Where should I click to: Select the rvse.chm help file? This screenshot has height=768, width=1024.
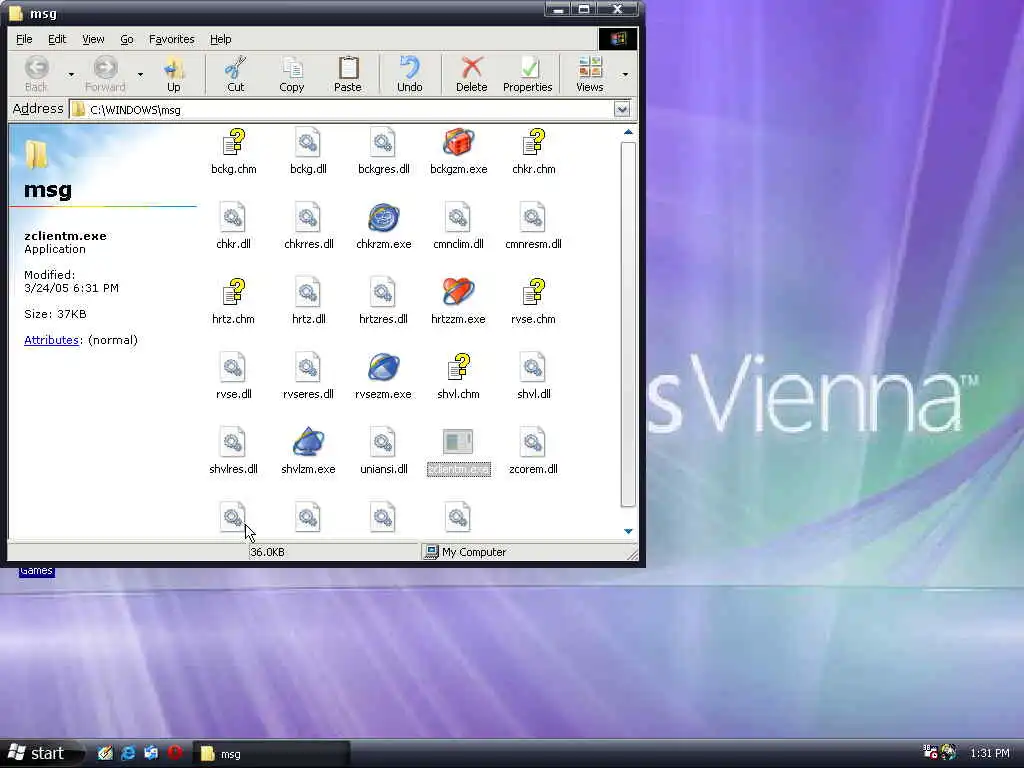click(x=534, y=302)
